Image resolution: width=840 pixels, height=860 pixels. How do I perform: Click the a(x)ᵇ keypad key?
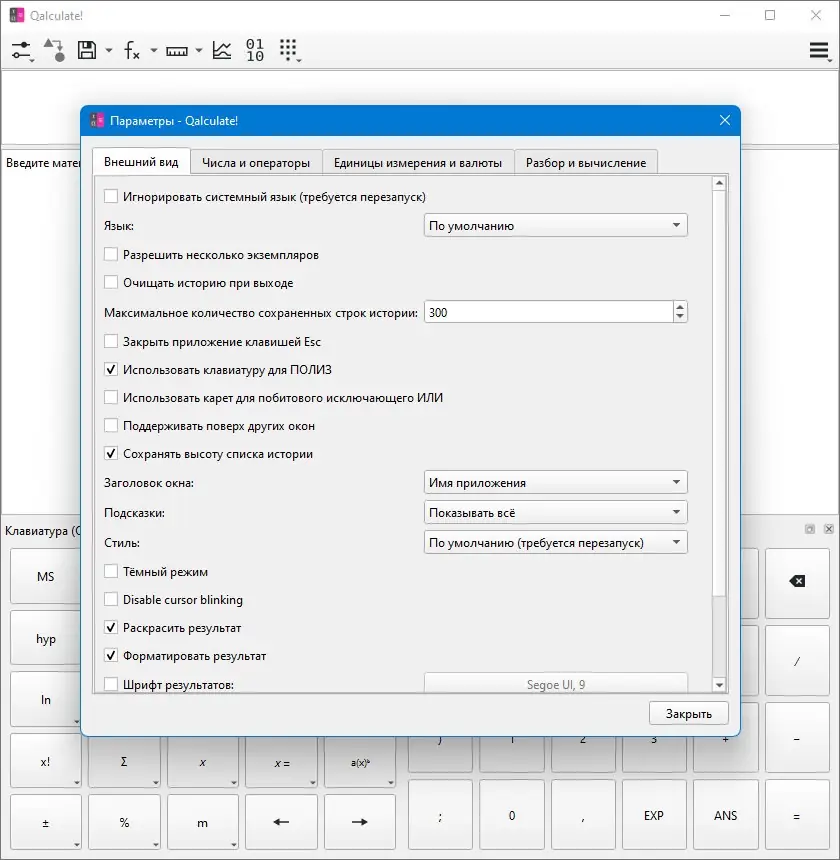tap(360, 762)
